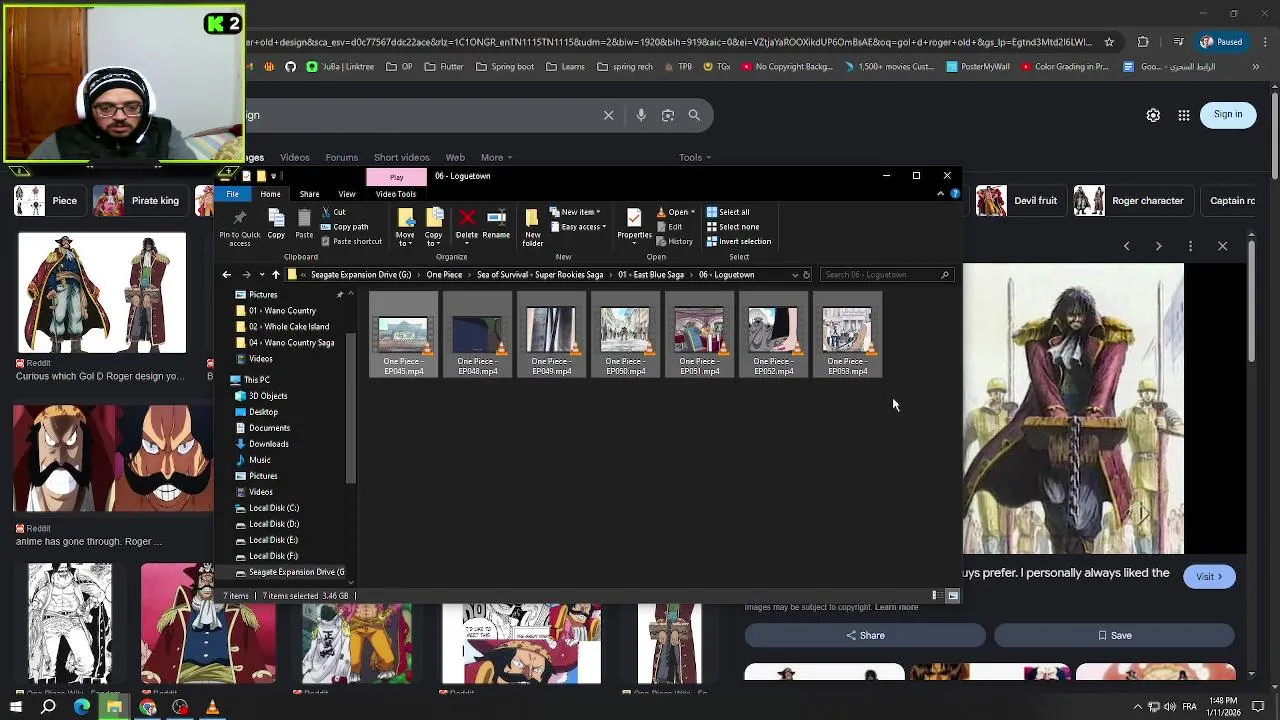The height and width of the screenshot is (720, 1280).
Task: Click Select all in the ribbon
Action: (x=728, y=212)
